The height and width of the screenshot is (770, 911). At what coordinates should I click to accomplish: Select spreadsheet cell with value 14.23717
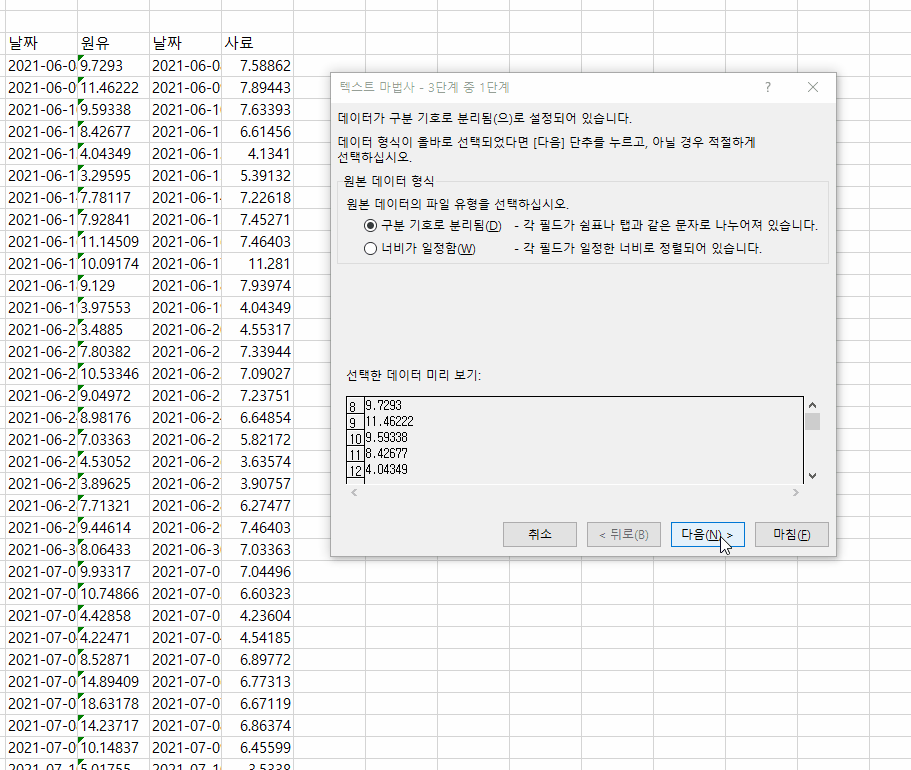[113, 726]
